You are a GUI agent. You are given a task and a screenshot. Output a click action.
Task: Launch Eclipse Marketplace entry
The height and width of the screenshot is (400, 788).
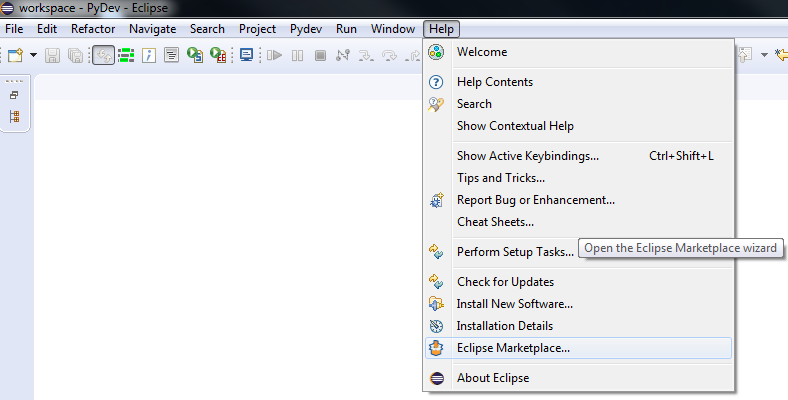tap(578, 348)
